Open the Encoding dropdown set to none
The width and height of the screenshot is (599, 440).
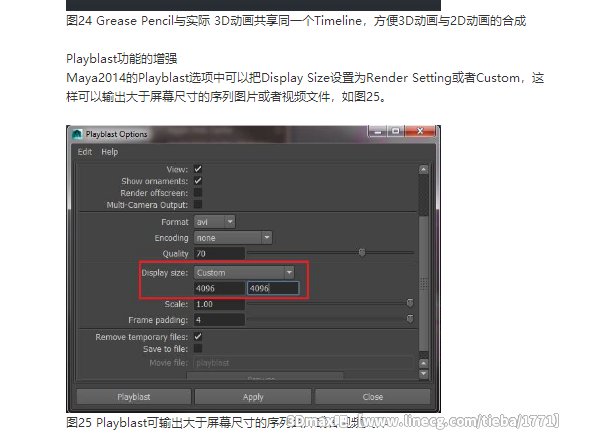[x=233, y=238]
